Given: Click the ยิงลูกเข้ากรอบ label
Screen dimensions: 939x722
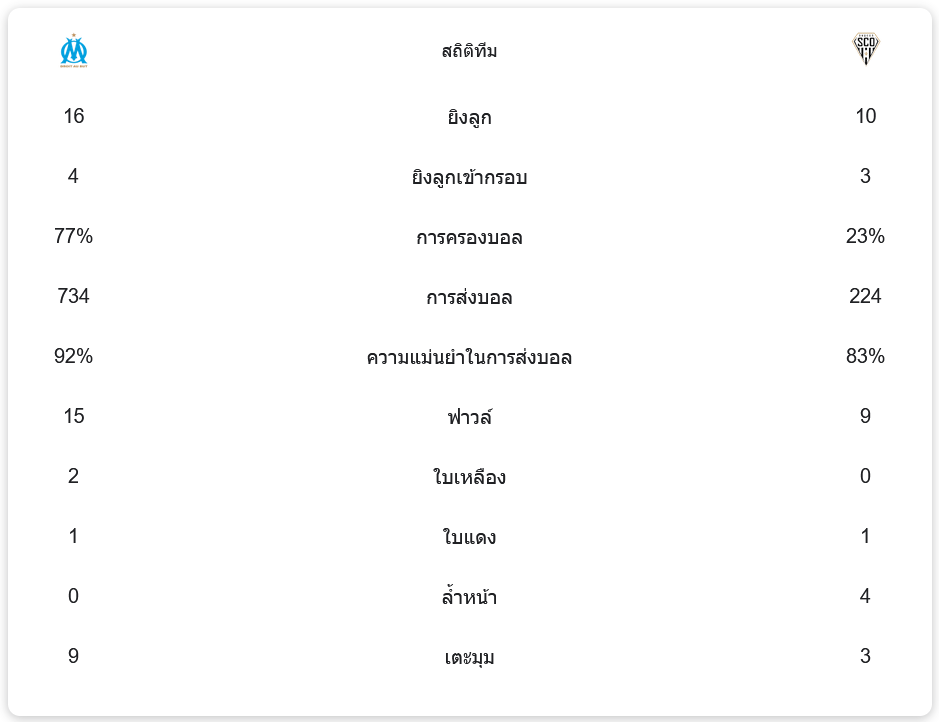Looking at the screenshot, I should pos(470,177).
